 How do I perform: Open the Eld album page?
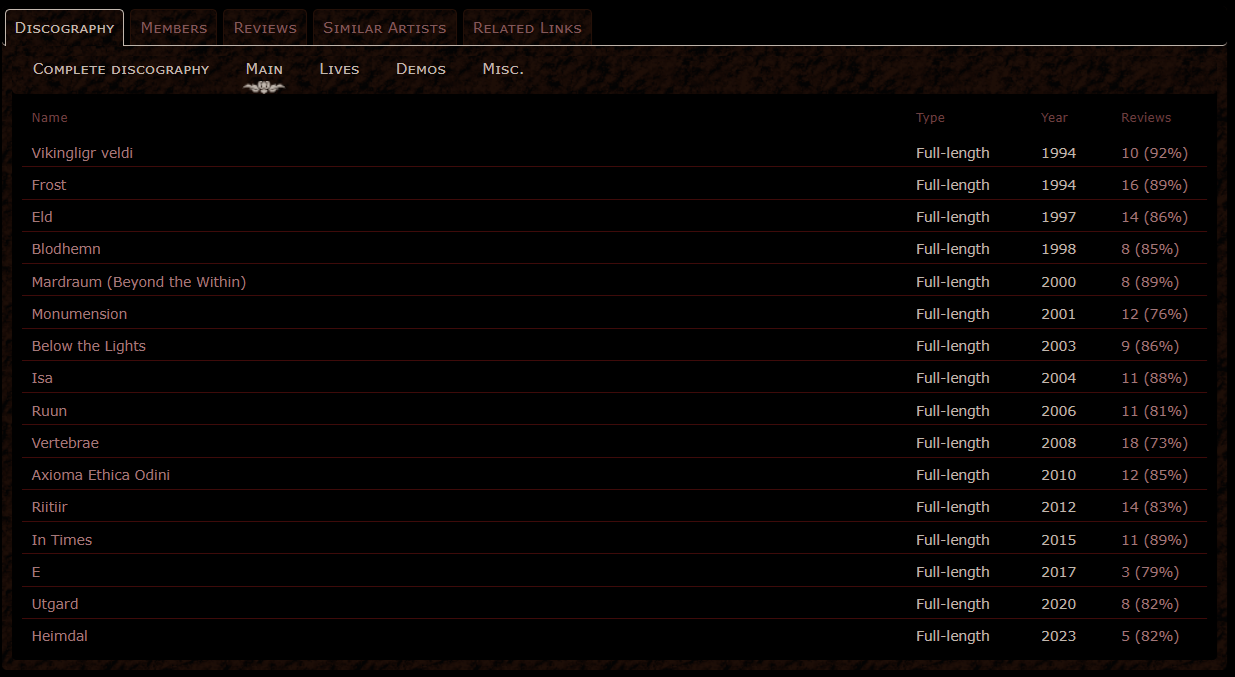(42, 217)
